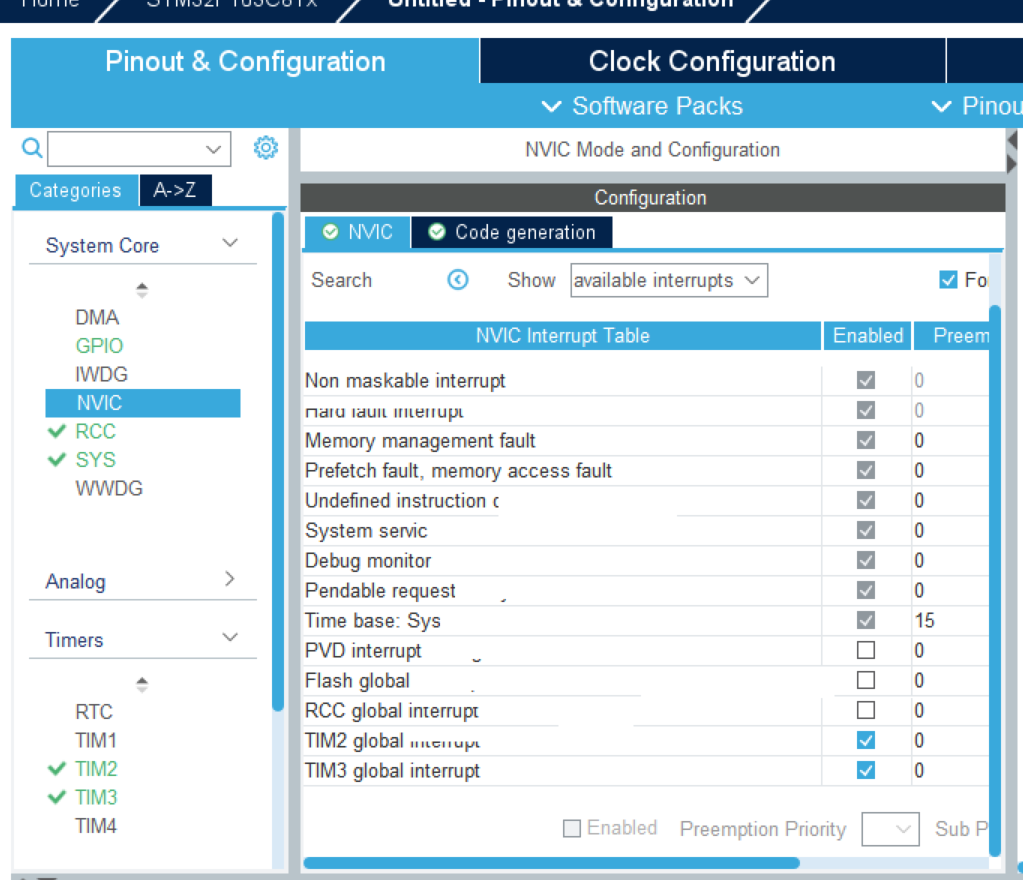The image size is (1023, 880).
Task: Select GPIO in System Core
Action: [x=99, y=346]
